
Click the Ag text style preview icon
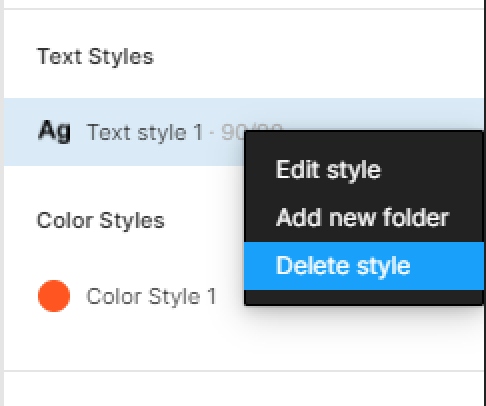(54, 132)
